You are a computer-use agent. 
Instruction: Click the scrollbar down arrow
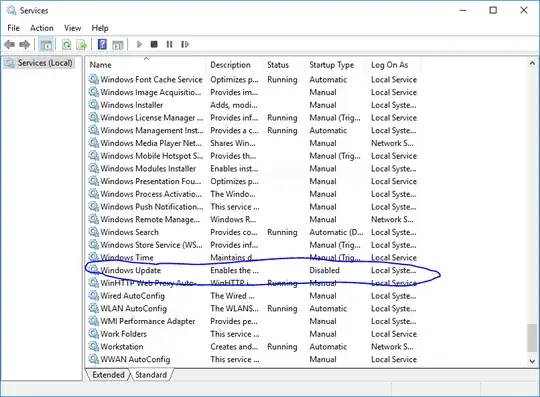click(x=532, y=361)
